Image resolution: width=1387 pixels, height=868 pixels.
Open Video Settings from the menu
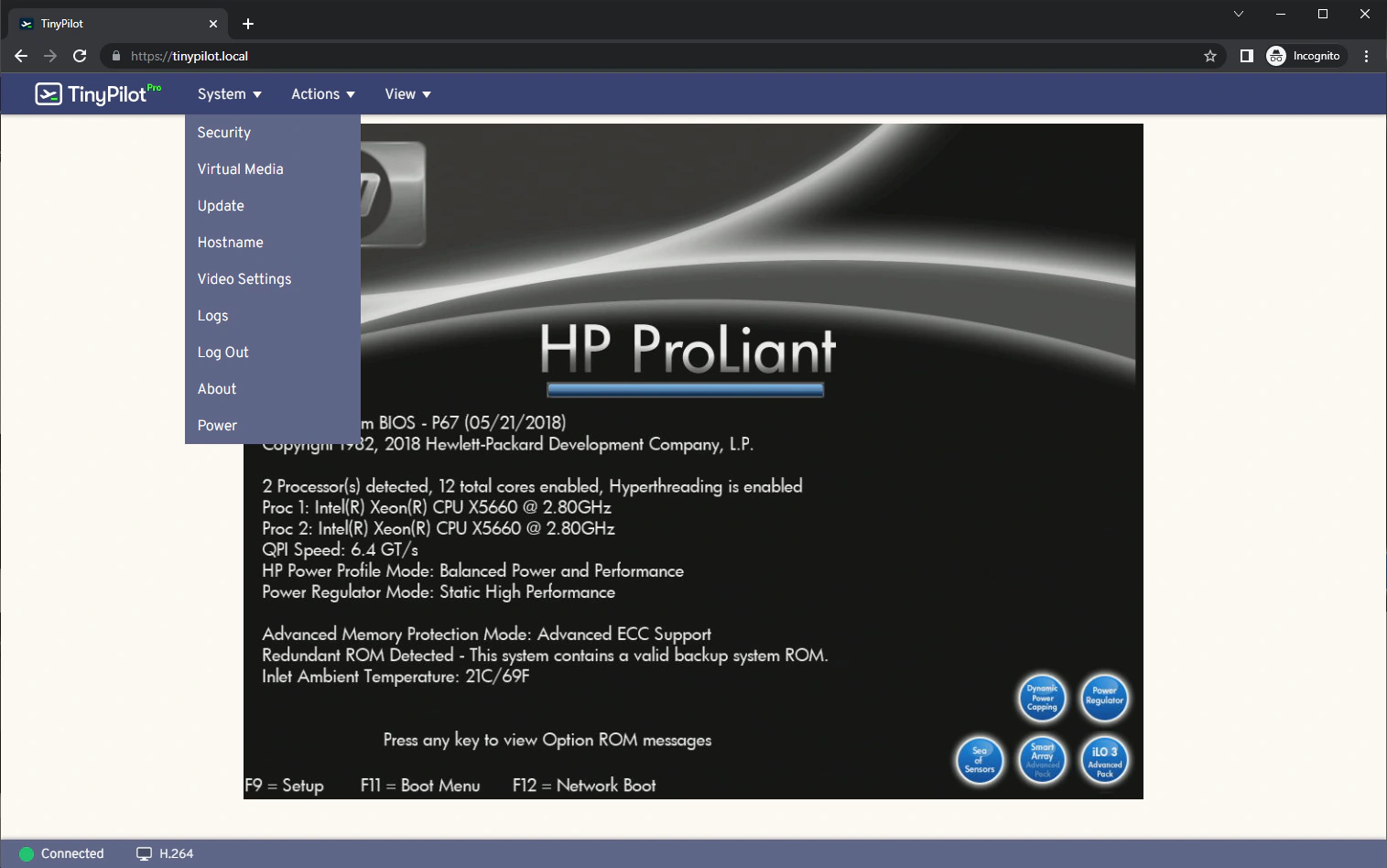pyautogui.click(x=273, y=279)
